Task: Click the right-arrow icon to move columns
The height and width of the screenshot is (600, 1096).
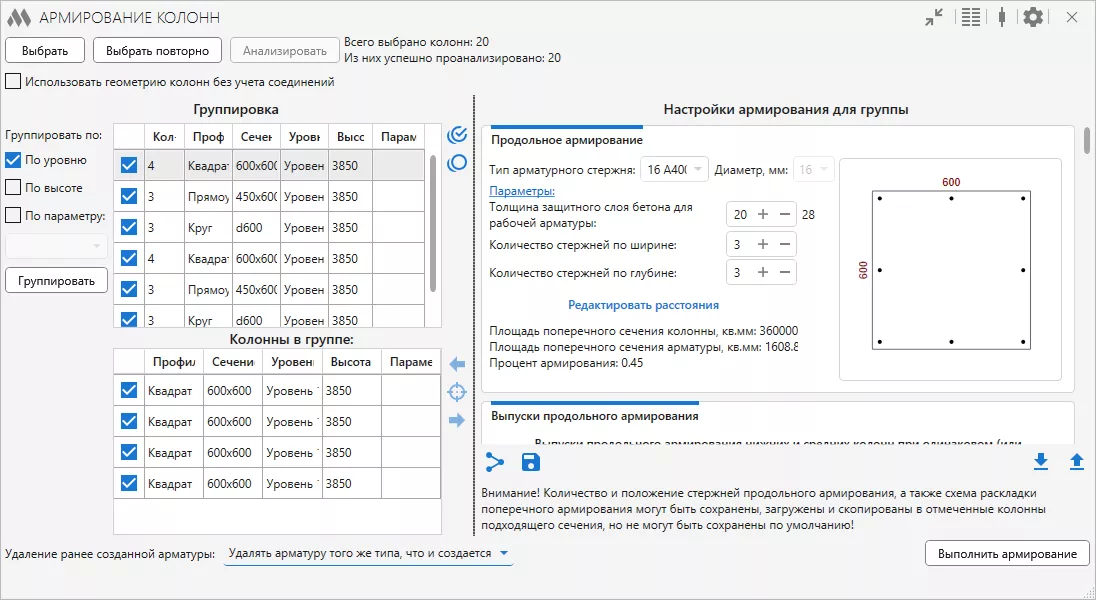Action: [x=456, y=419]
